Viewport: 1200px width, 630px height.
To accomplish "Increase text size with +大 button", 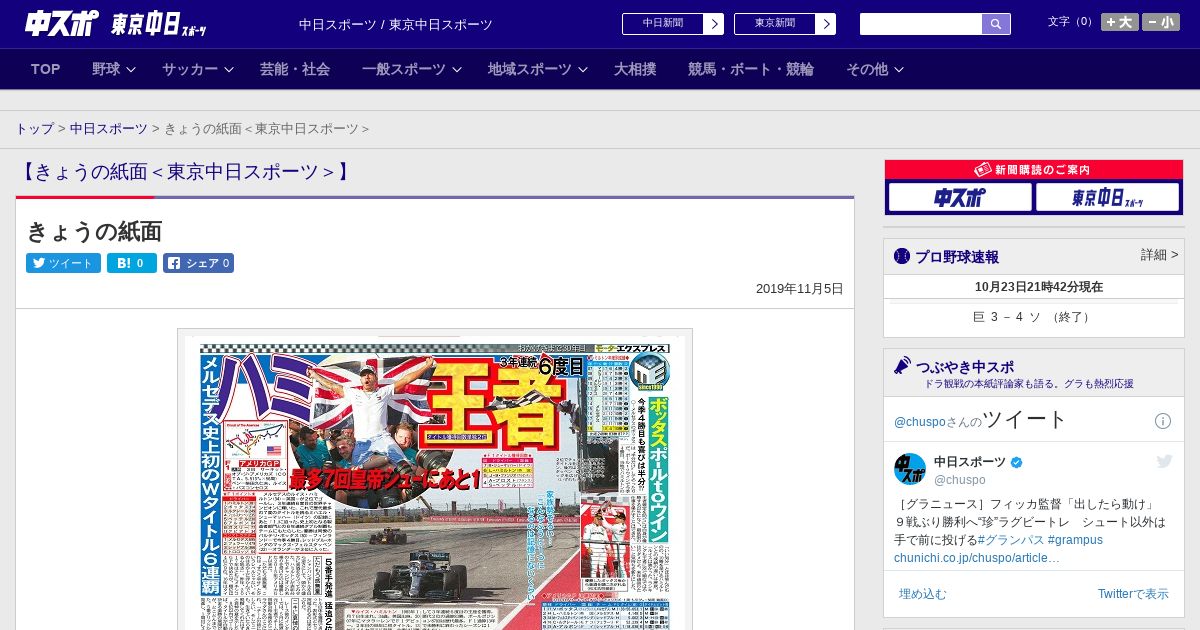I will [1119, 22].
